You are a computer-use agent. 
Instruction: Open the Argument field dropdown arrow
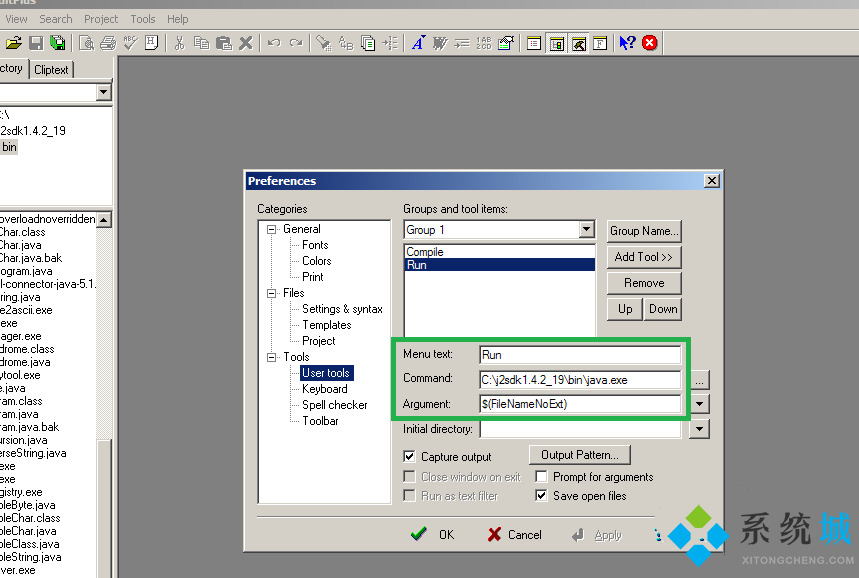pos(698,403)
